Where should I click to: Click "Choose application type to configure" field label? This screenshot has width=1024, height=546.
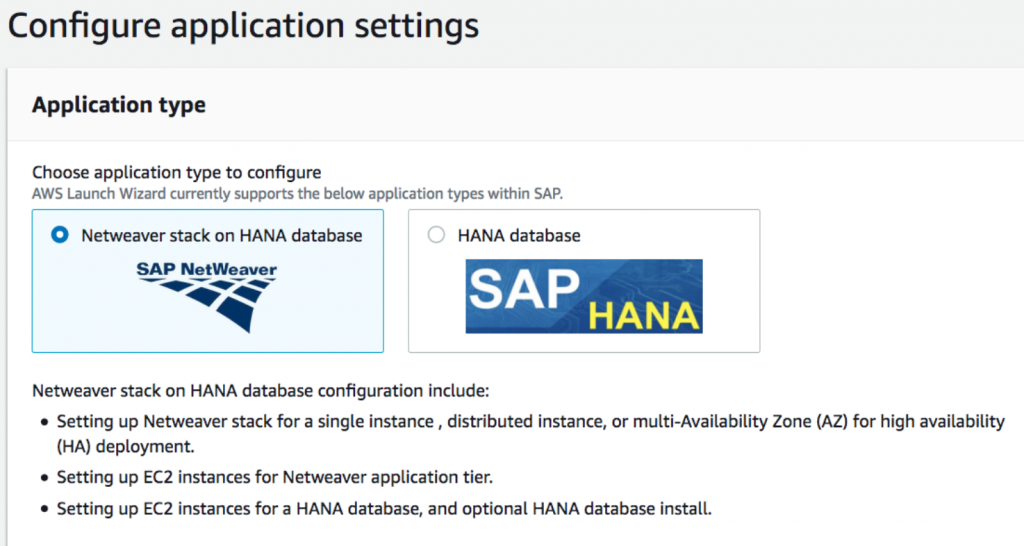pos(176,172)
